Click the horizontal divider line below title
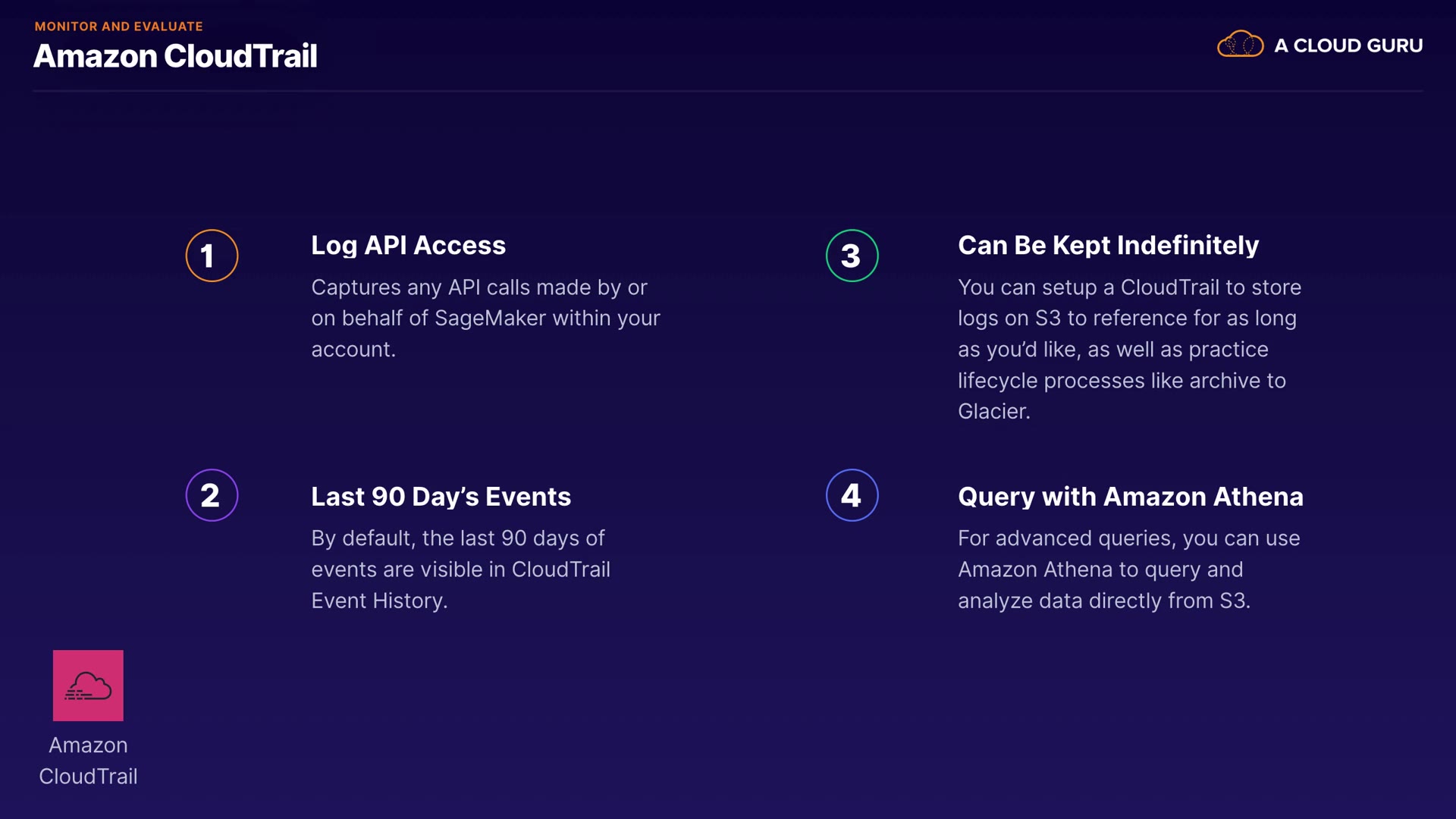The height and width of the screenshot is (819, 1456). pos(728,91)
